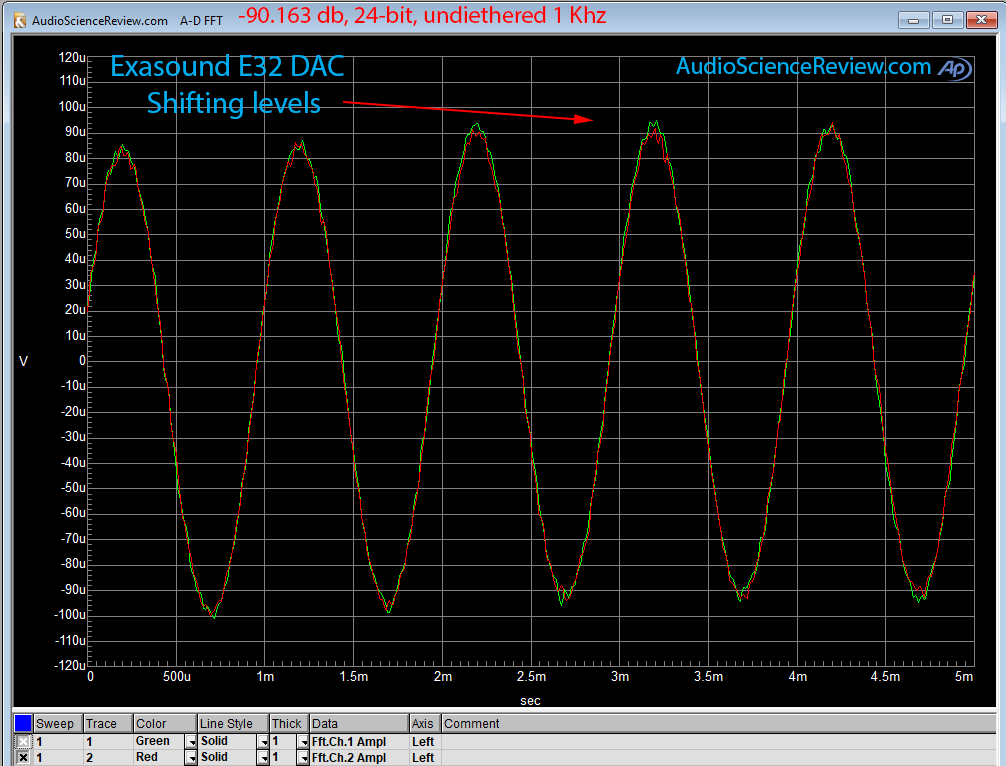Select the Fft.Ch.1 Ampl data cell
Screen dimensions: 1006x766
pyautogui.click(x=359, y=742)
